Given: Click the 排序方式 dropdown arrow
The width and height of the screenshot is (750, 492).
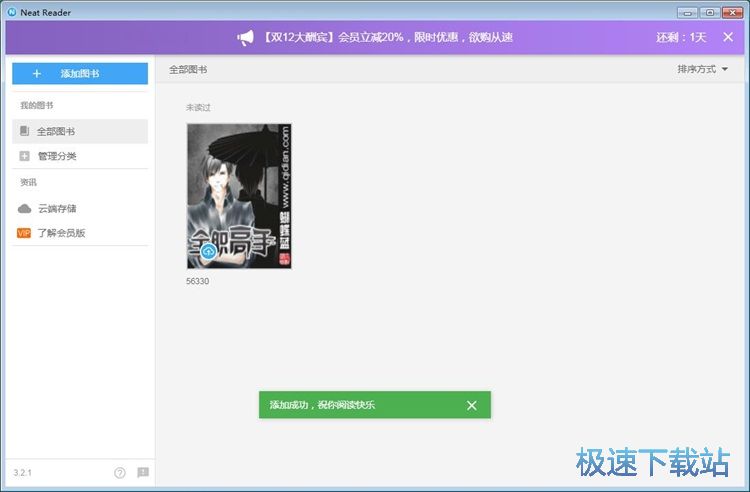Looking at the screenshot, I should point(725,69).
